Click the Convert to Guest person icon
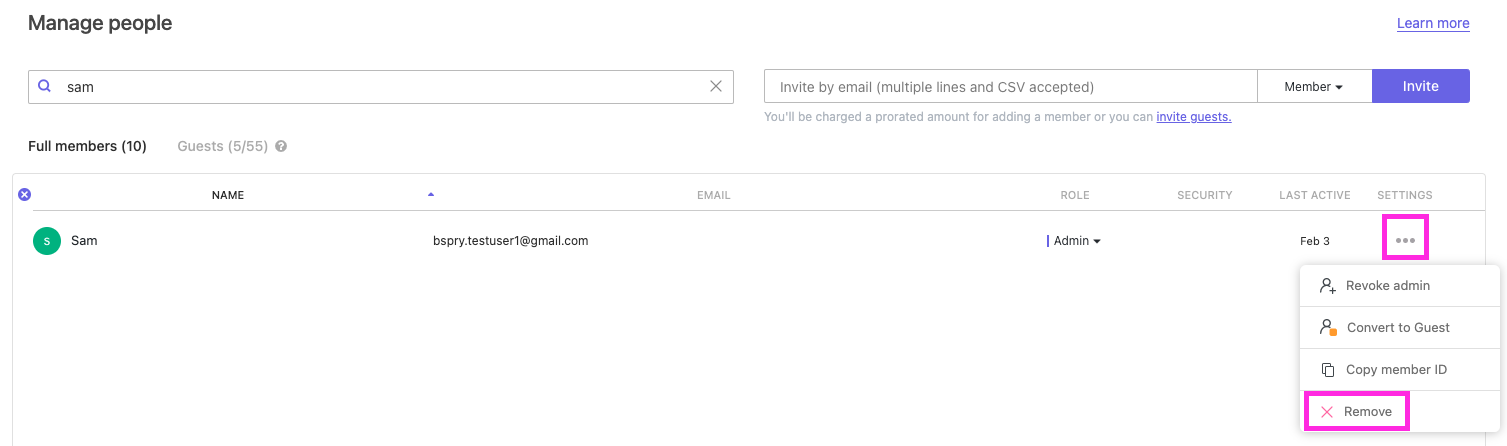The height and width of the screenshot is (446, 1507). coord(1328,328)
